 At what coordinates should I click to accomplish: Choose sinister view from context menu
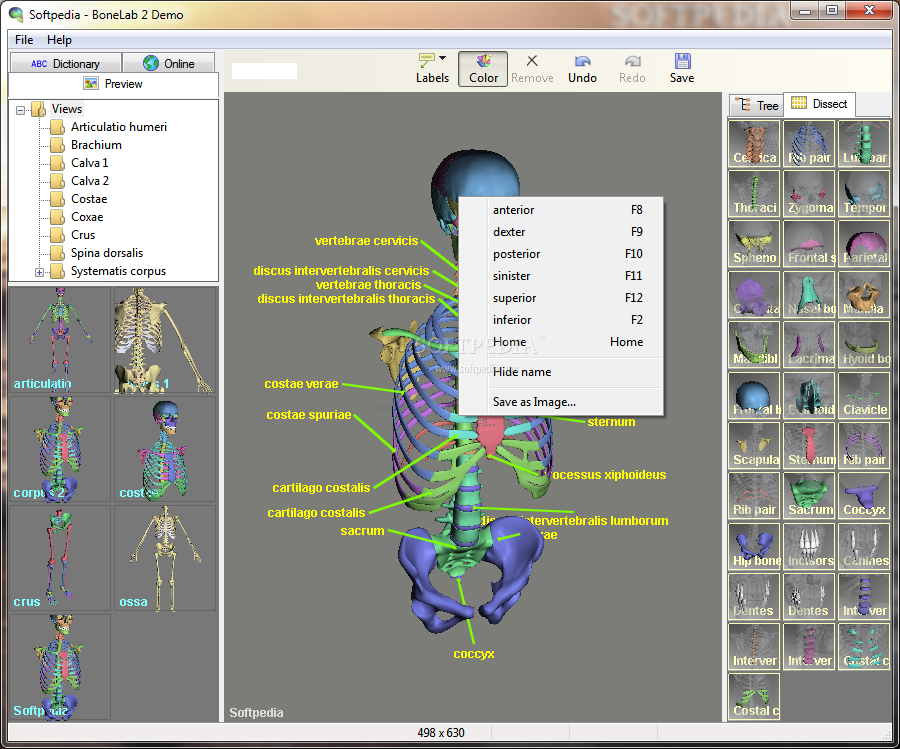tap(561, 276)
